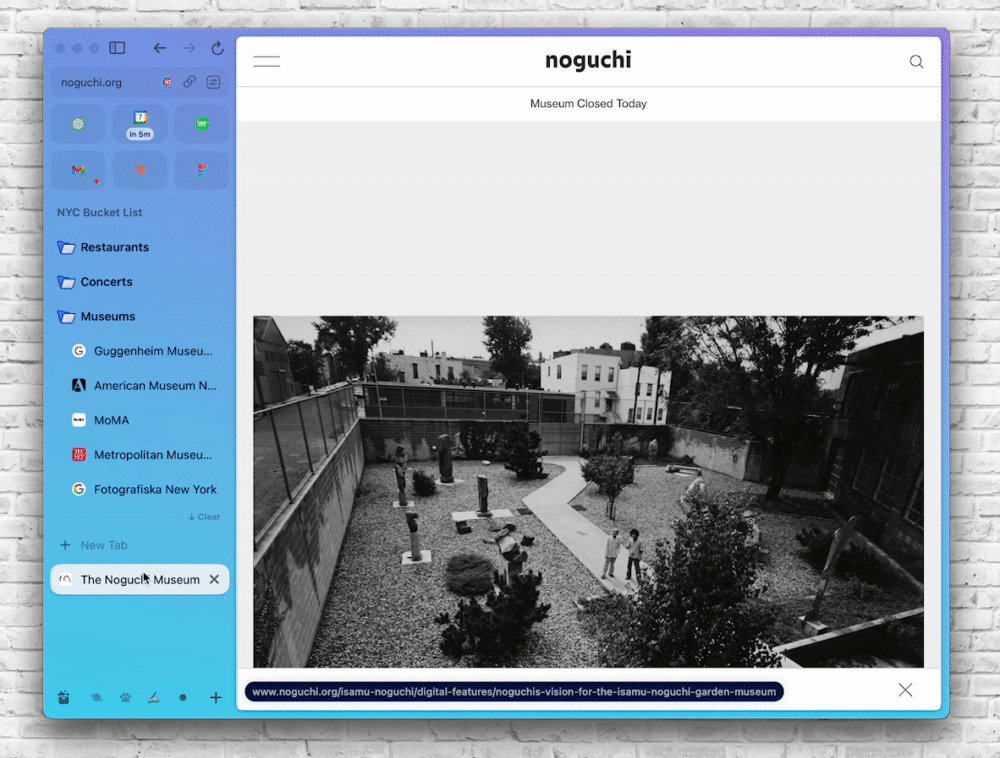1000x758 pixels.
Task: Click the Clear button below pinned tabs
Action: [x=204, y=517]
